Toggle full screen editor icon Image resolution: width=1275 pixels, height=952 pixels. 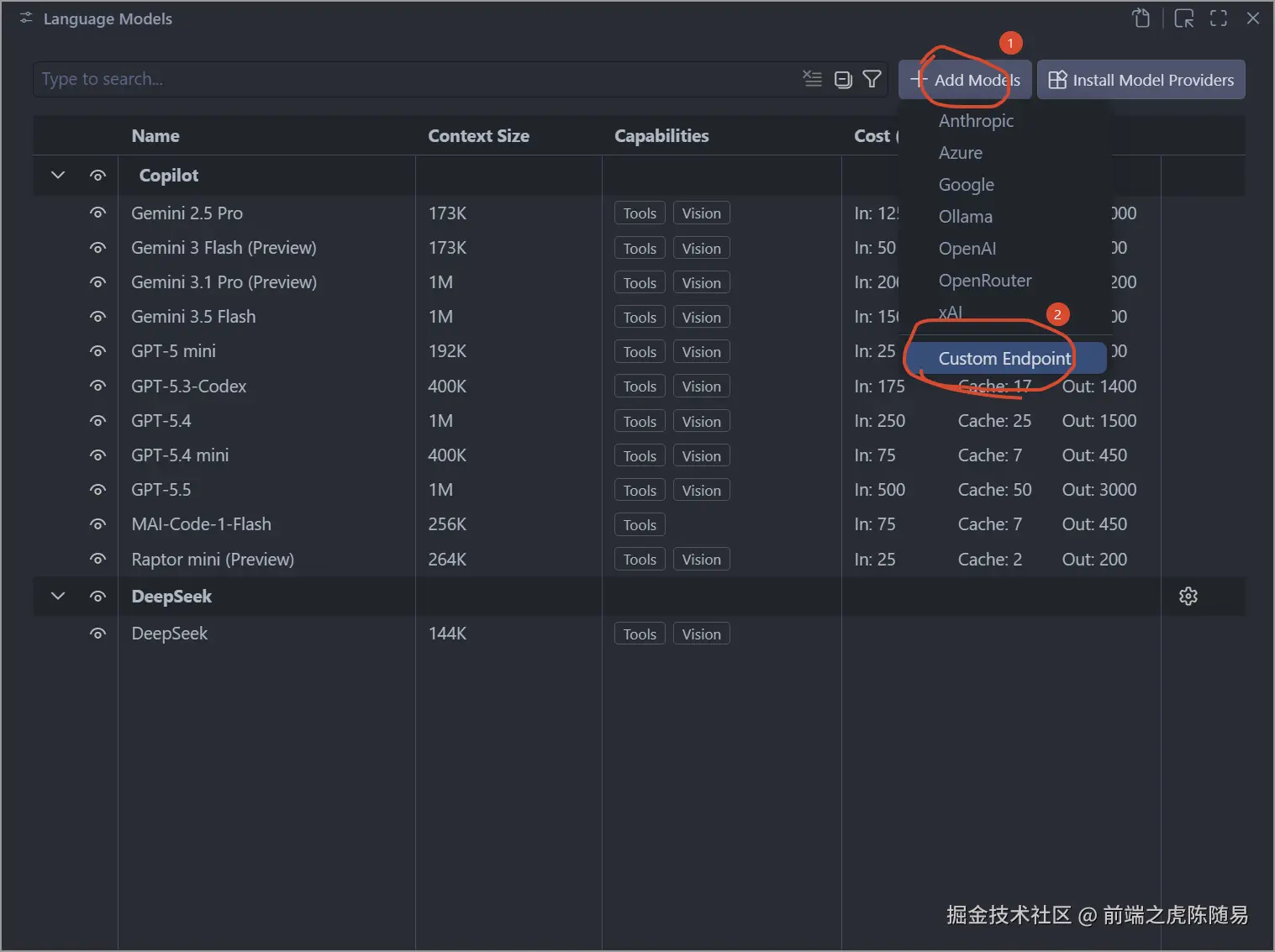1219,18
